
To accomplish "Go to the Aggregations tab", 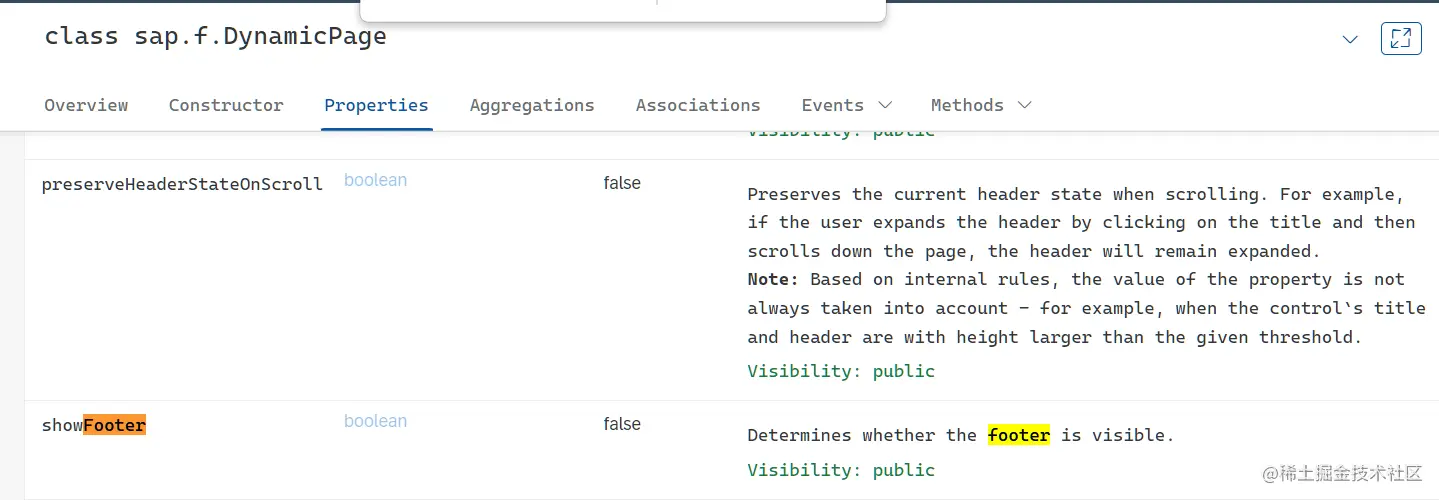I will click(x=532, y=105).
